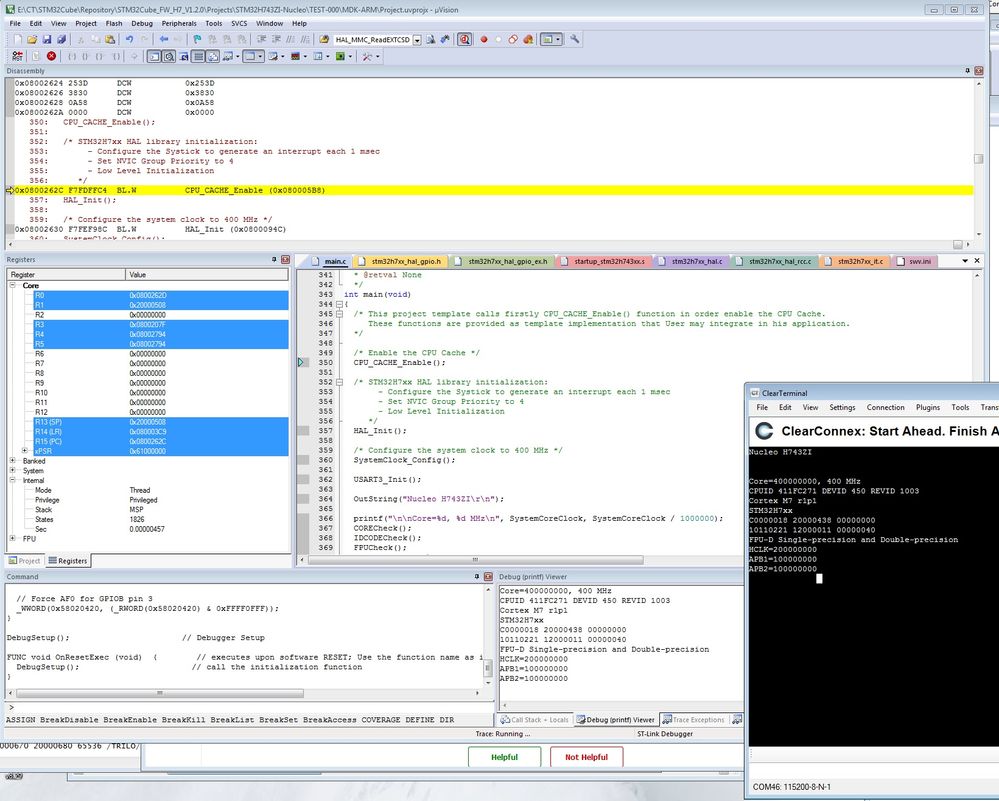
Task: Switch to the stm32h7xx_it.c tab
Action: 854,261
